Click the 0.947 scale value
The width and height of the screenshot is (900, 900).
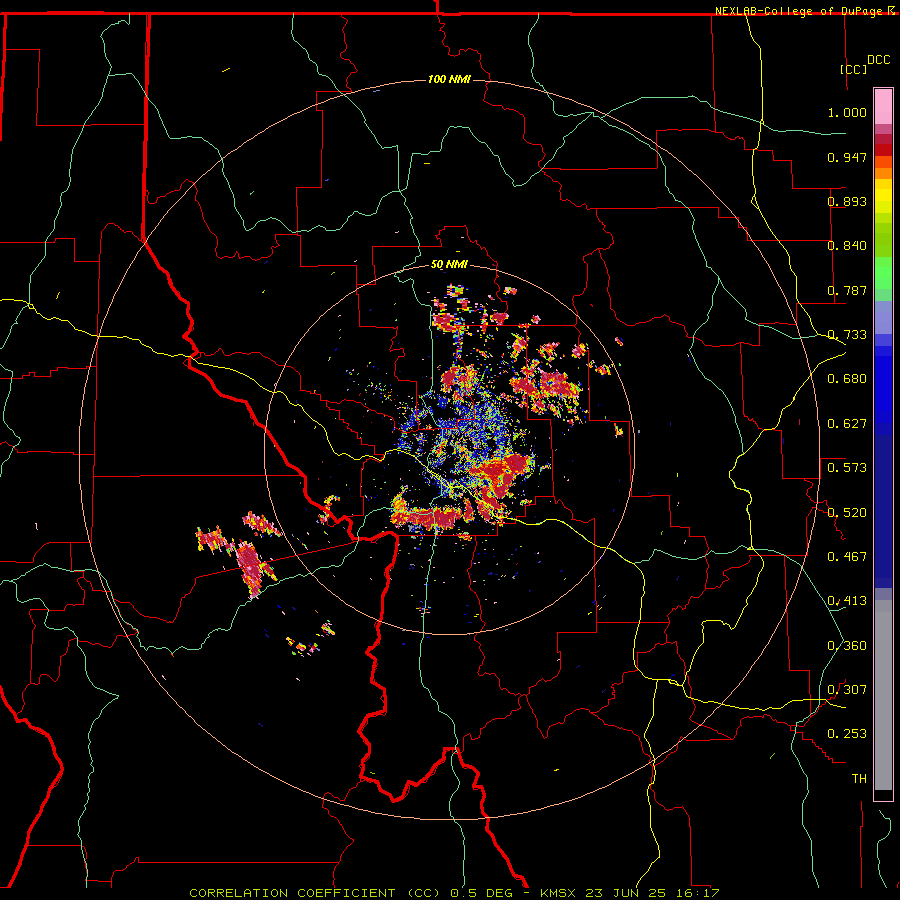pyautogui.click(x=847, y=157)
